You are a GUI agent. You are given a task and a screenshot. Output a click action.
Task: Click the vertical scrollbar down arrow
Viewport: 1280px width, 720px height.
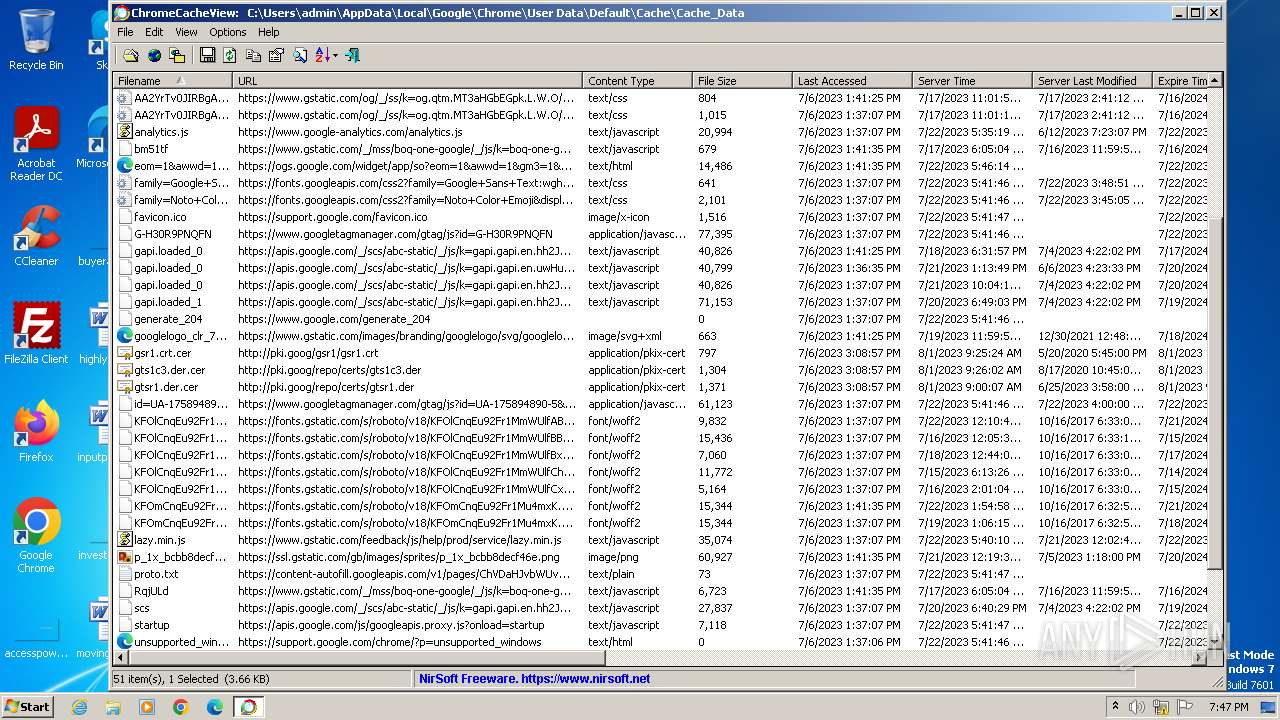click(x=1215, y=641)
